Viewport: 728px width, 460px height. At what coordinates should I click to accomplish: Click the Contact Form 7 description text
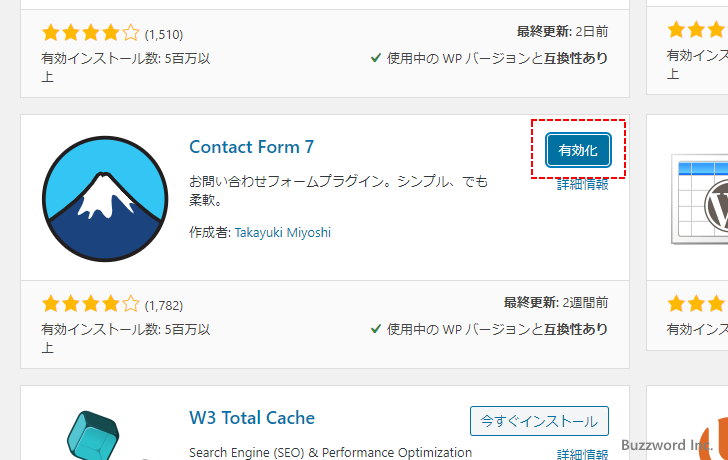pos(338,190)
